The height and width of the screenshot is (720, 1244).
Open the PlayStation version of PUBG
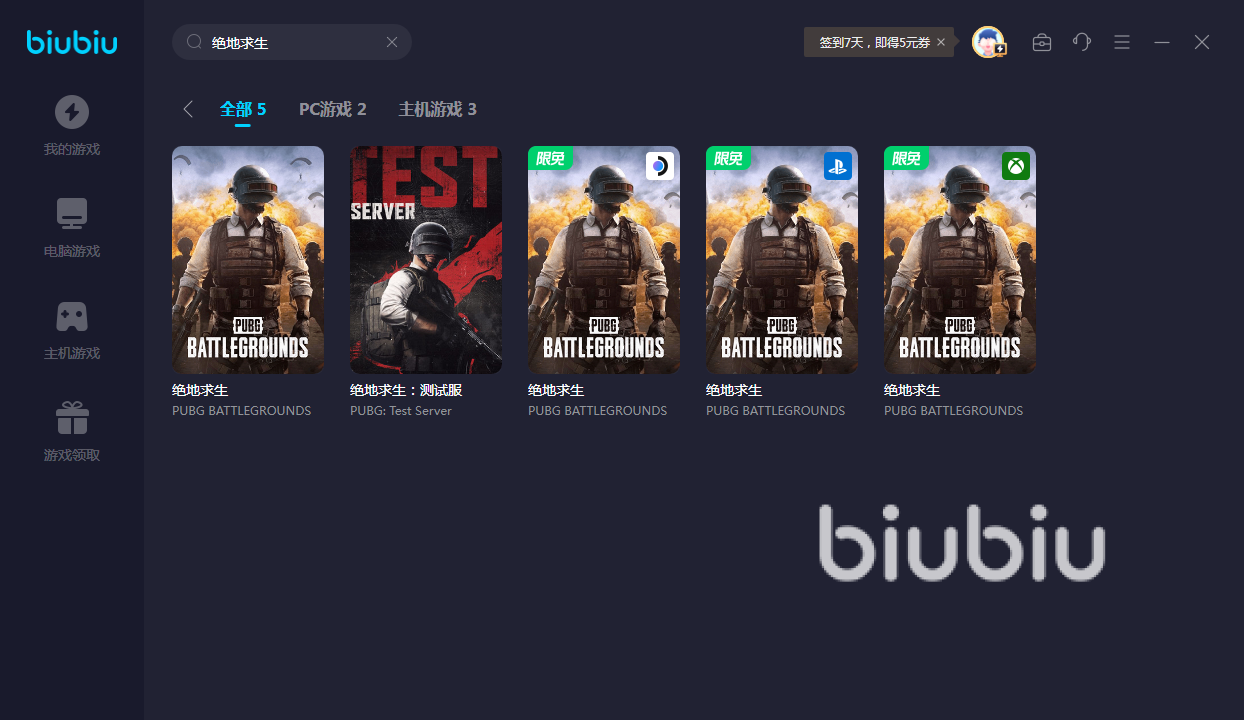pyautogui.click(x=782, y=260)
